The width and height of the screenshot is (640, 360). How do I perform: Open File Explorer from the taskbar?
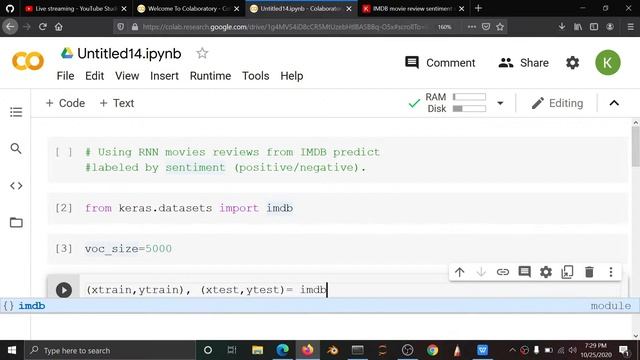[258, 350]
